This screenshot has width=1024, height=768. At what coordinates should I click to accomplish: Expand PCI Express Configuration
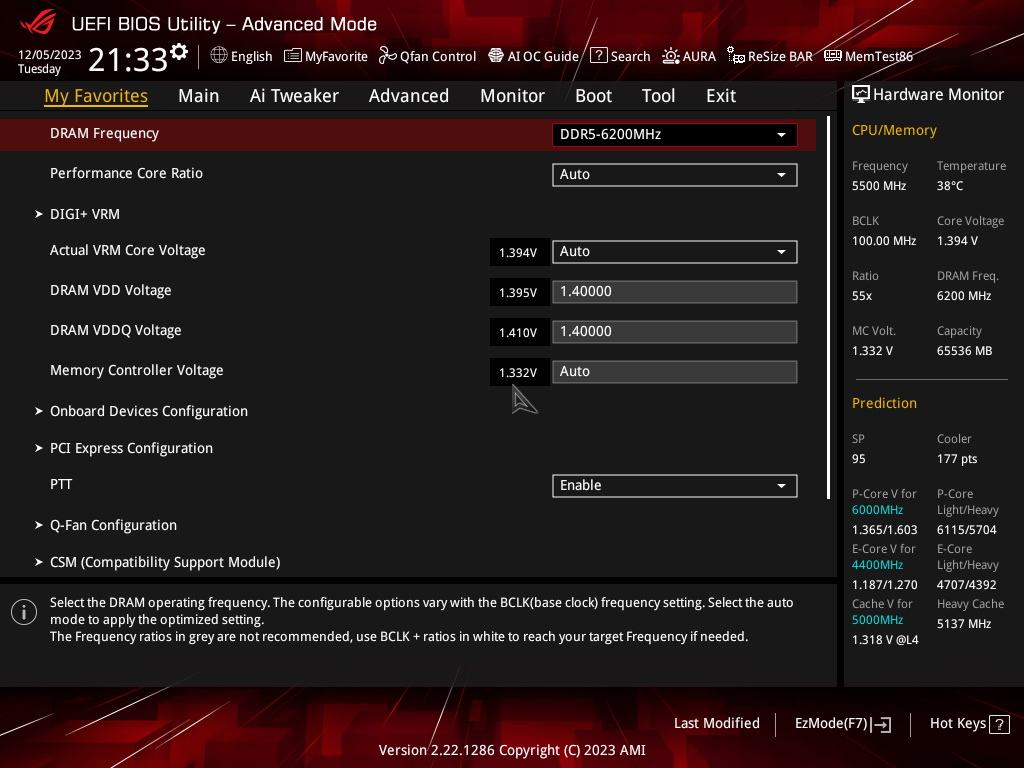[131, 448]
